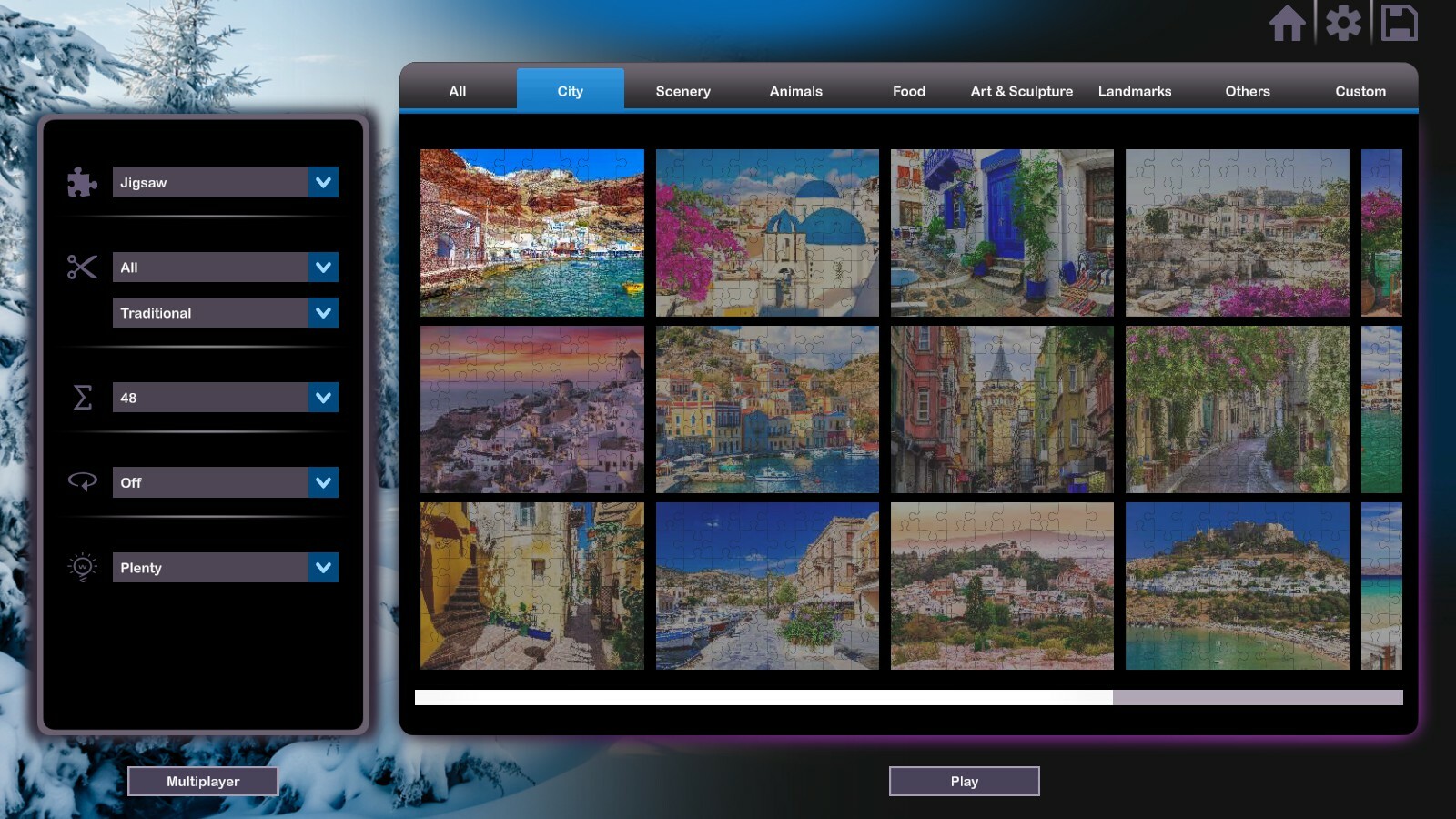
Task: Click the horizontal scrollbar below the puzzles
Action: click(x=764, y=696)
